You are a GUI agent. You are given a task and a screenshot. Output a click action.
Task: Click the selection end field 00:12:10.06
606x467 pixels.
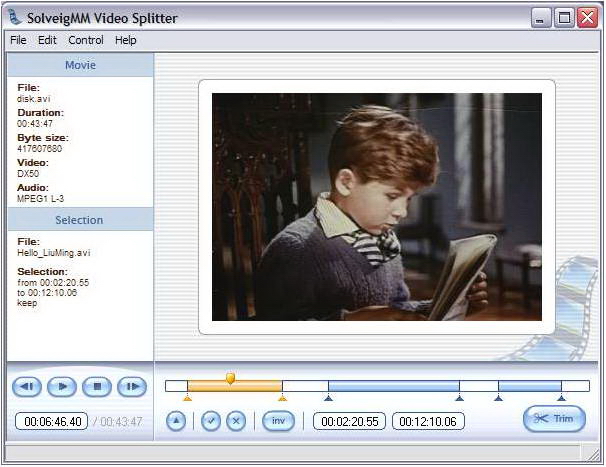428,421
